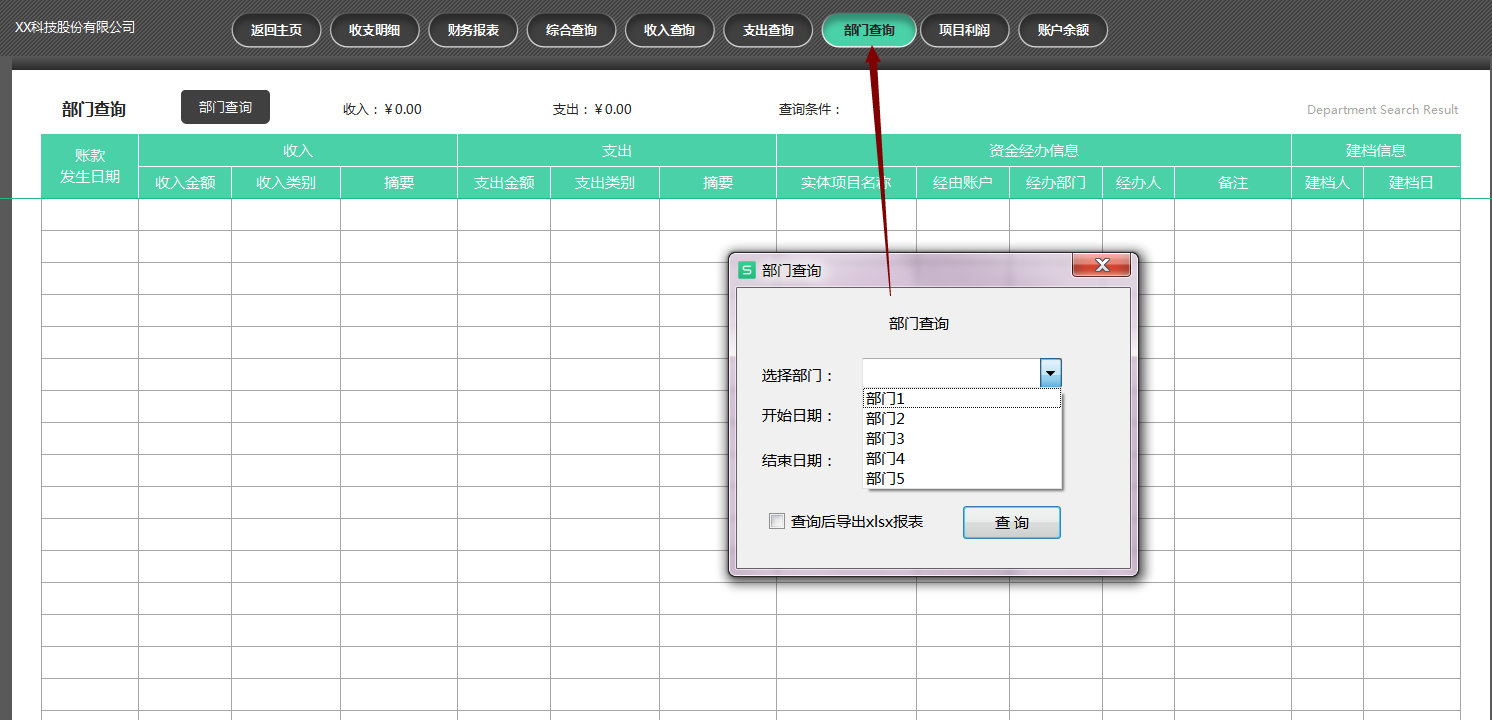Expand the 选择部门 dropdown arrow

1050,374
